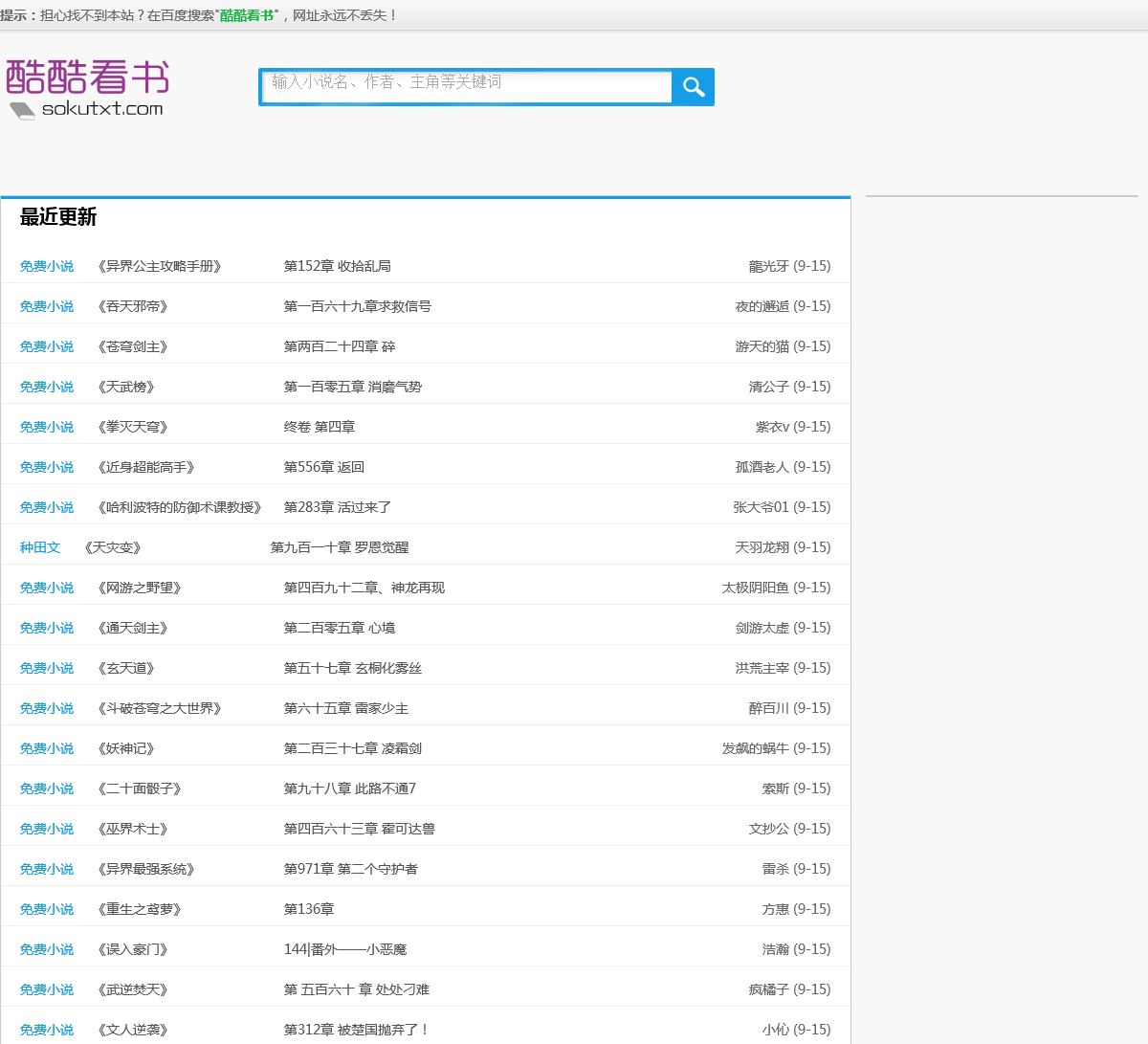
Task: Open chapter 第312章 被楚国抛弃了！
Action: click(x=357, y=1030)
